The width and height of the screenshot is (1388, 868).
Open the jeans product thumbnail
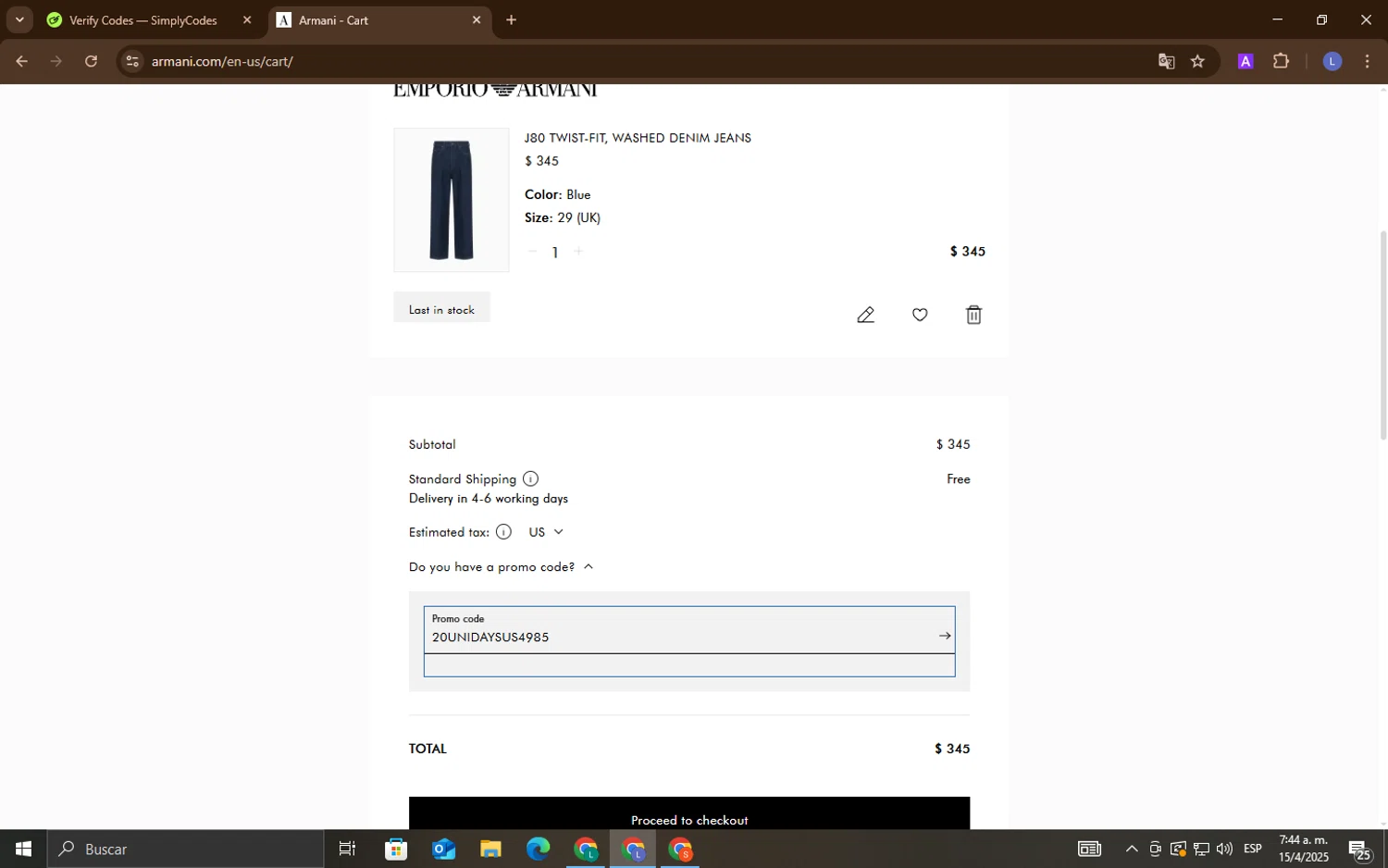tap(452, 200)
